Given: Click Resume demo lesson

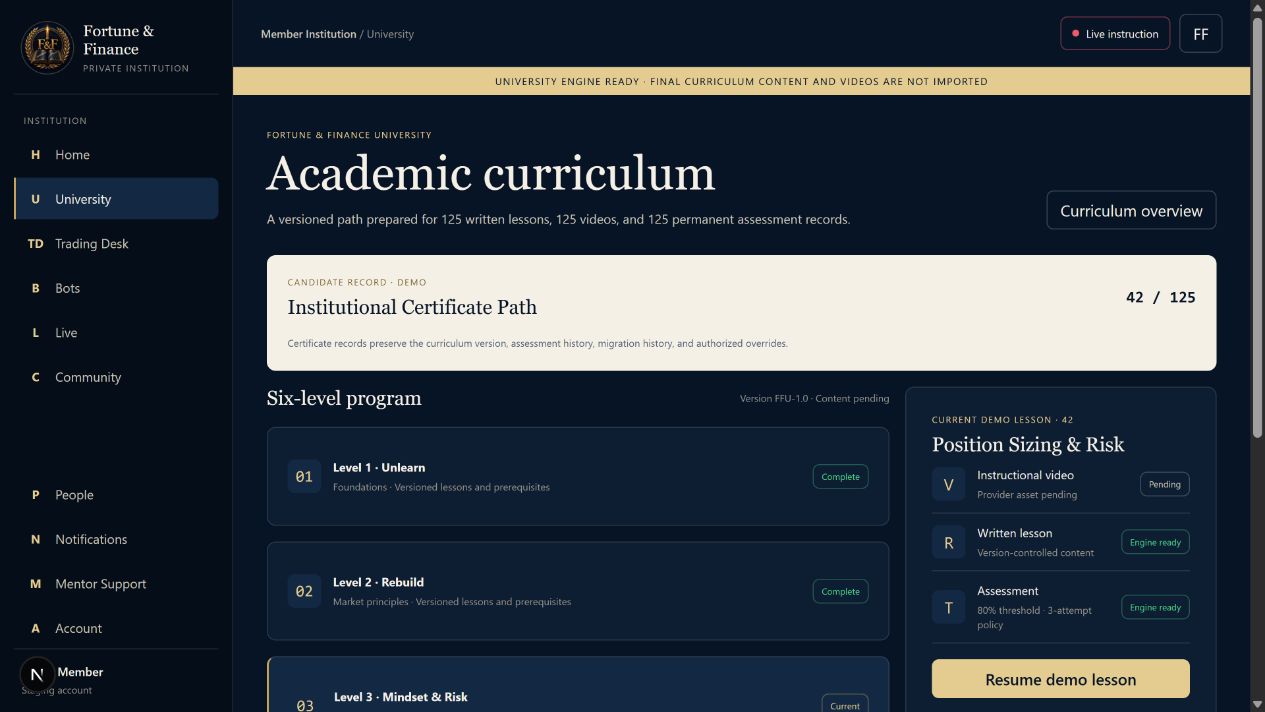Looking at the screenshot, I should 1061,679.
